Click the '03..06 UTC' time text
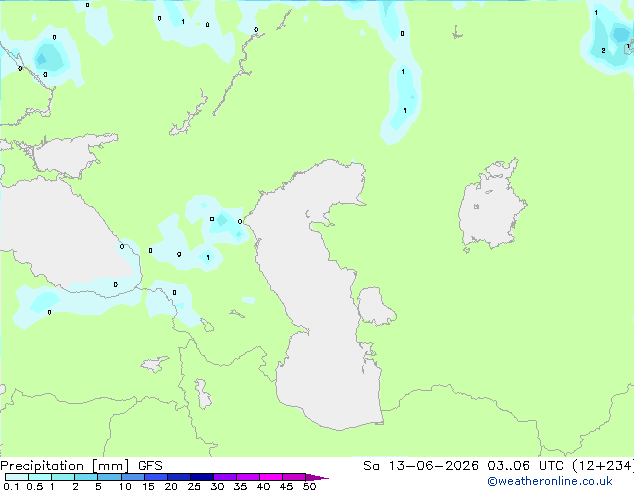634x490 pixels. coord(525,466)
